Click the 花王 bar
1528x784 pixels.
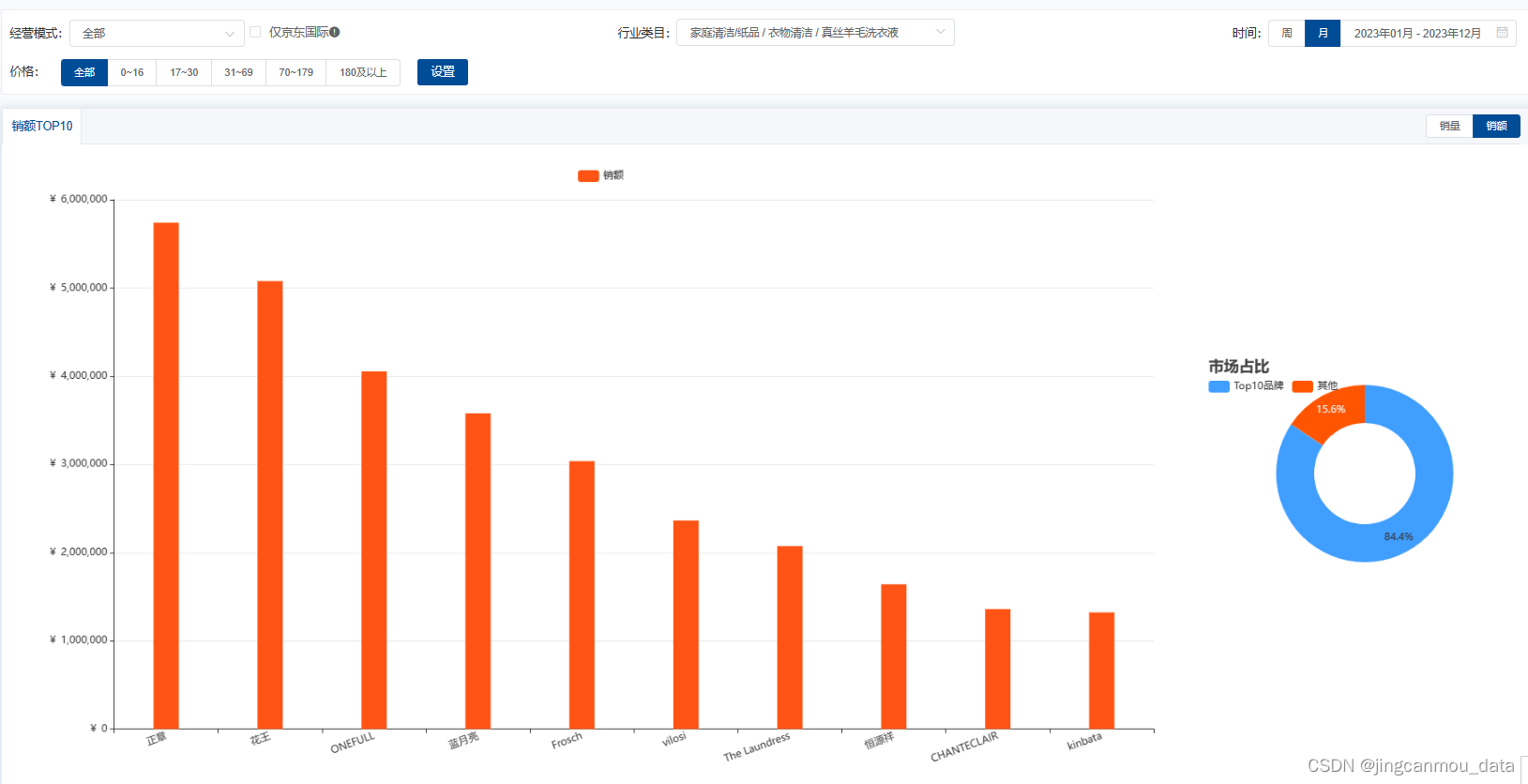click(270, 505)
